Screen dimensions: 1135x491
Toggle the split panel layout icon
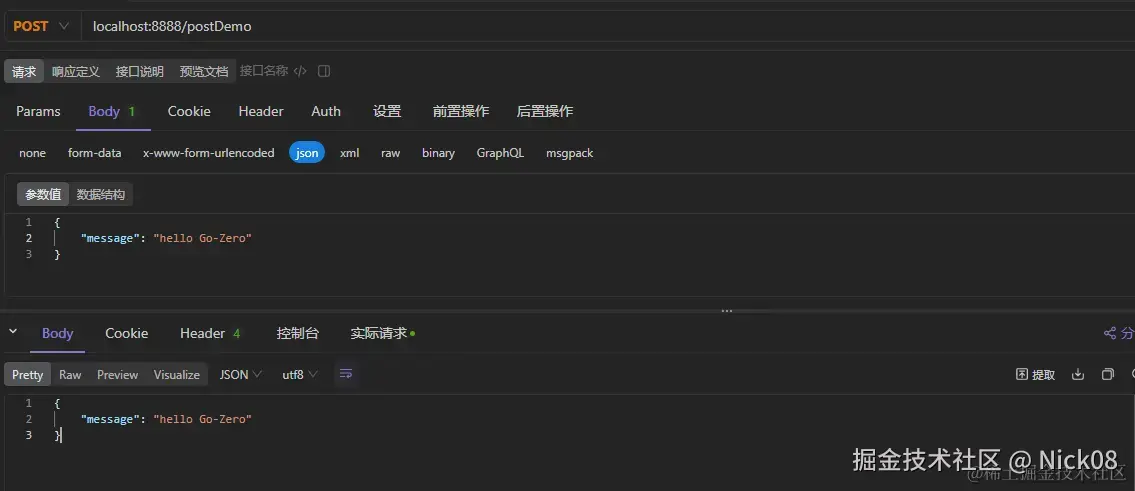(x=324, y=71)
